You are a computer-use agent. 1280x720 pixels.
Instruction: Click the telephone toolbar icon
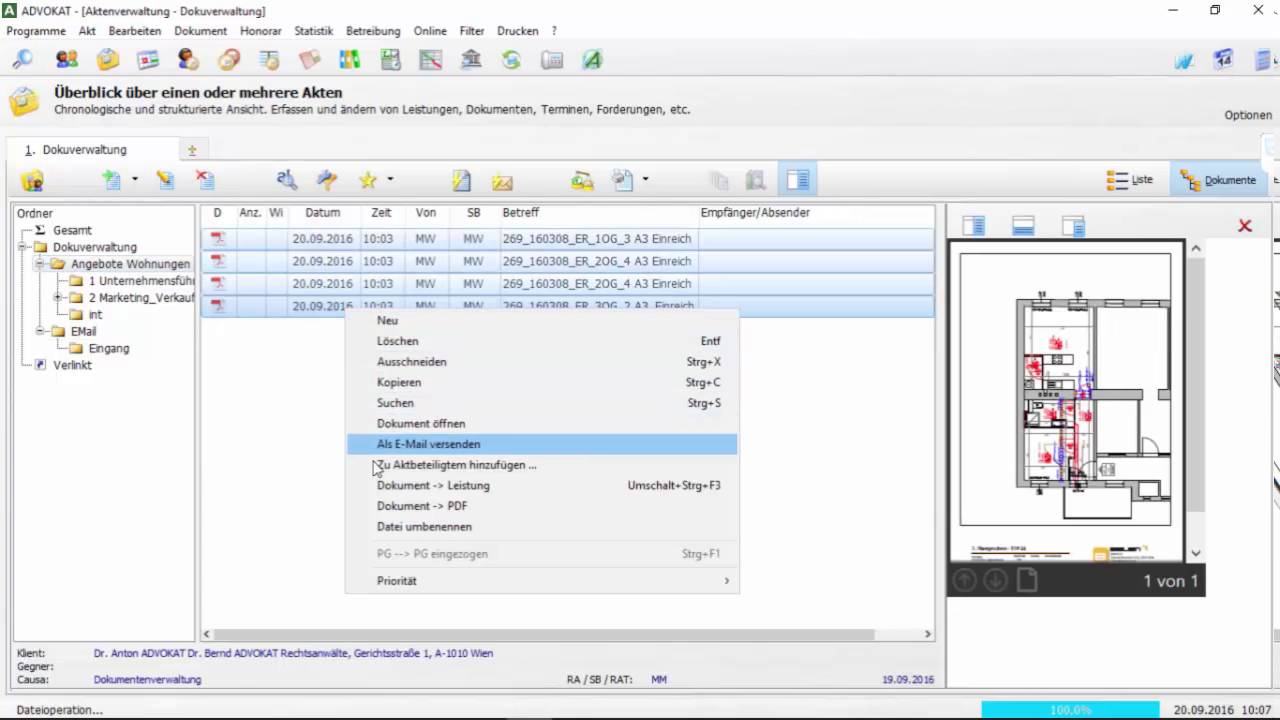point(552,60)
